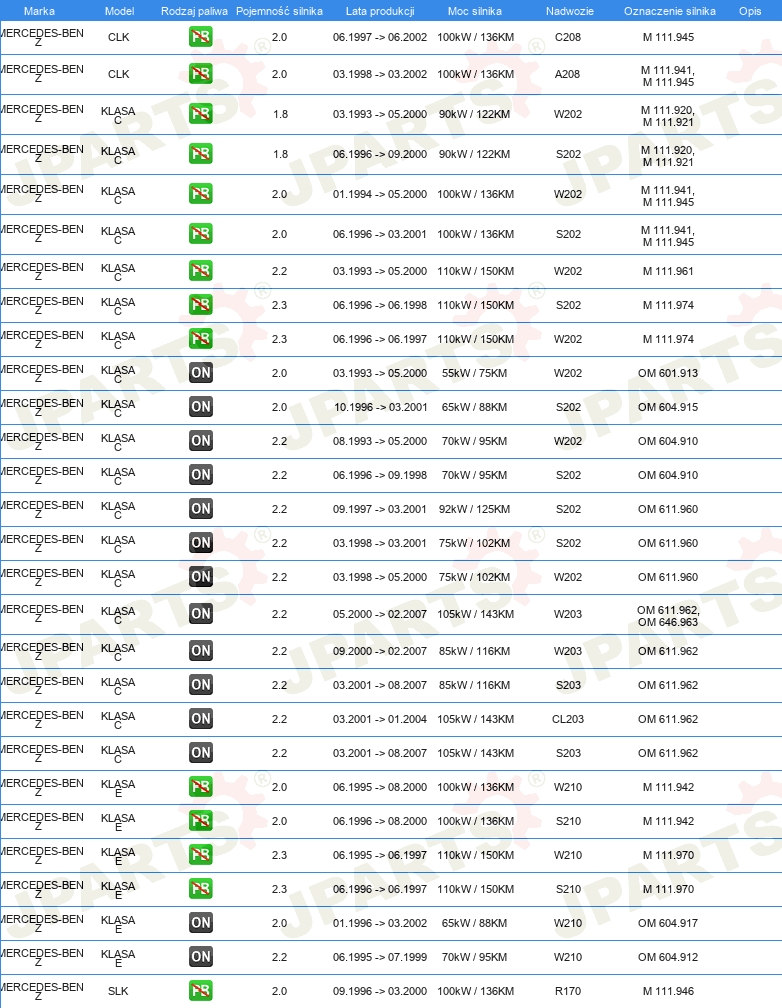Click engine code OM 604.915
Viewport: 782px width, 1008px height.
(x=668, y=408)
